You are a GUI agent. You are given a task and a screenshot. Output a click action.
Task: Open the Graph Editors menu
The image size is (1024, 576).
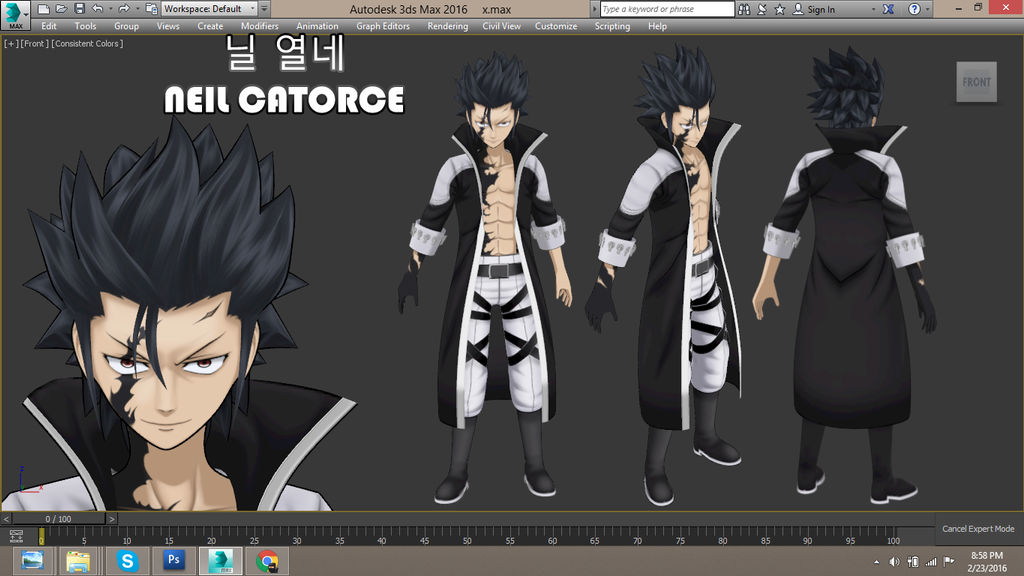(x=383, y=26)
